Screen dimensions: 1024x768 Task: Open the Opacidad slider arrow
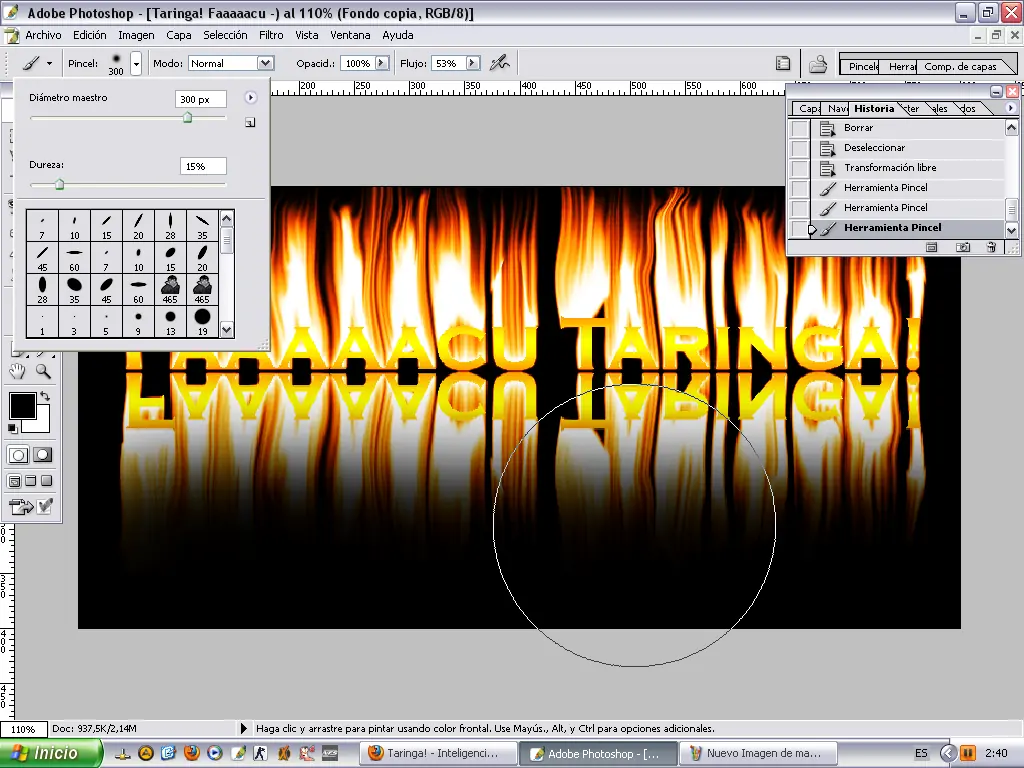tap(382, 63)
